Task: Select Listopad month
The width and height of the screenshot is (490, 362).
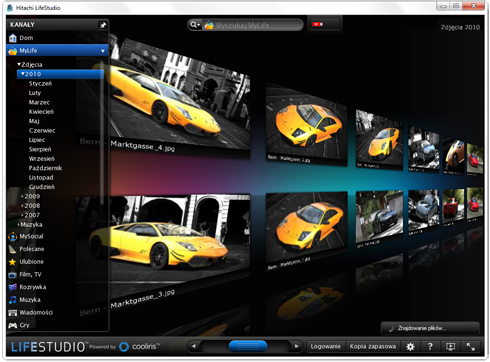Action: coord(41,177)
